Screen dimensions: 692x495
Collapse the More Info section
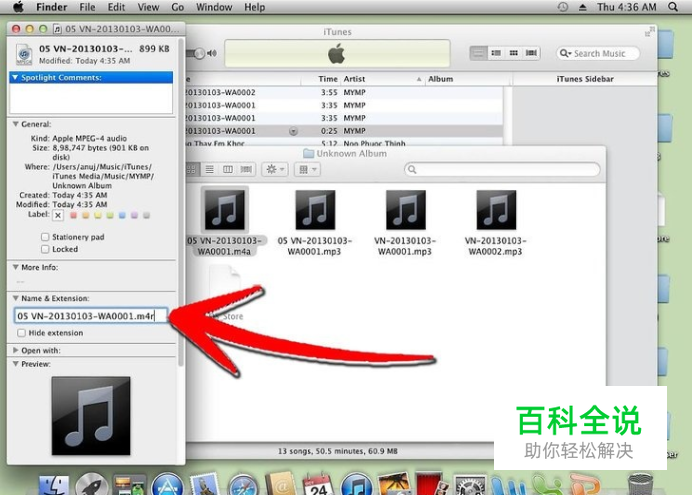16,267
